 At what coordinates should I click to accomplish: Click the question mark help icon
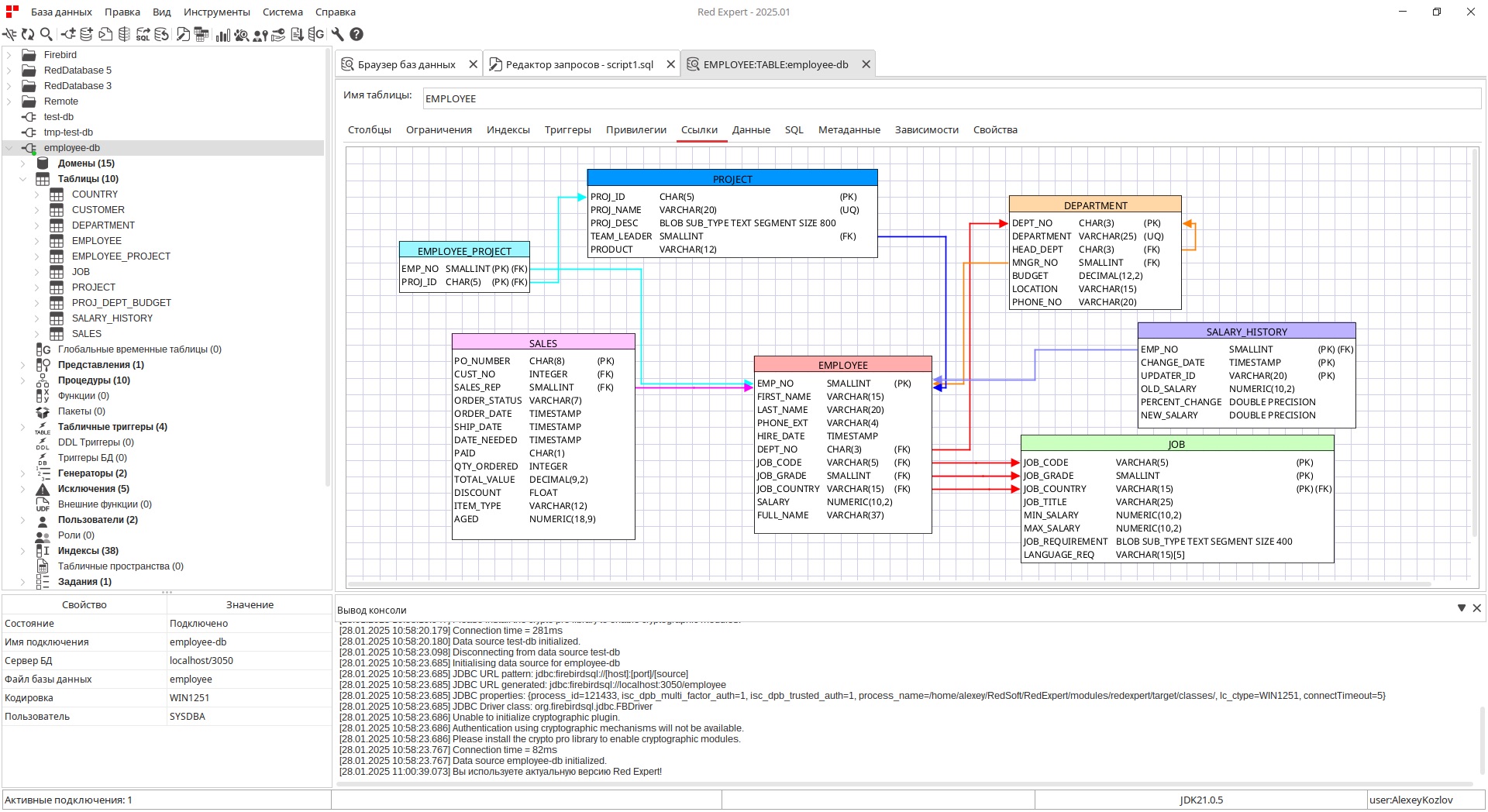pos(356,34)
